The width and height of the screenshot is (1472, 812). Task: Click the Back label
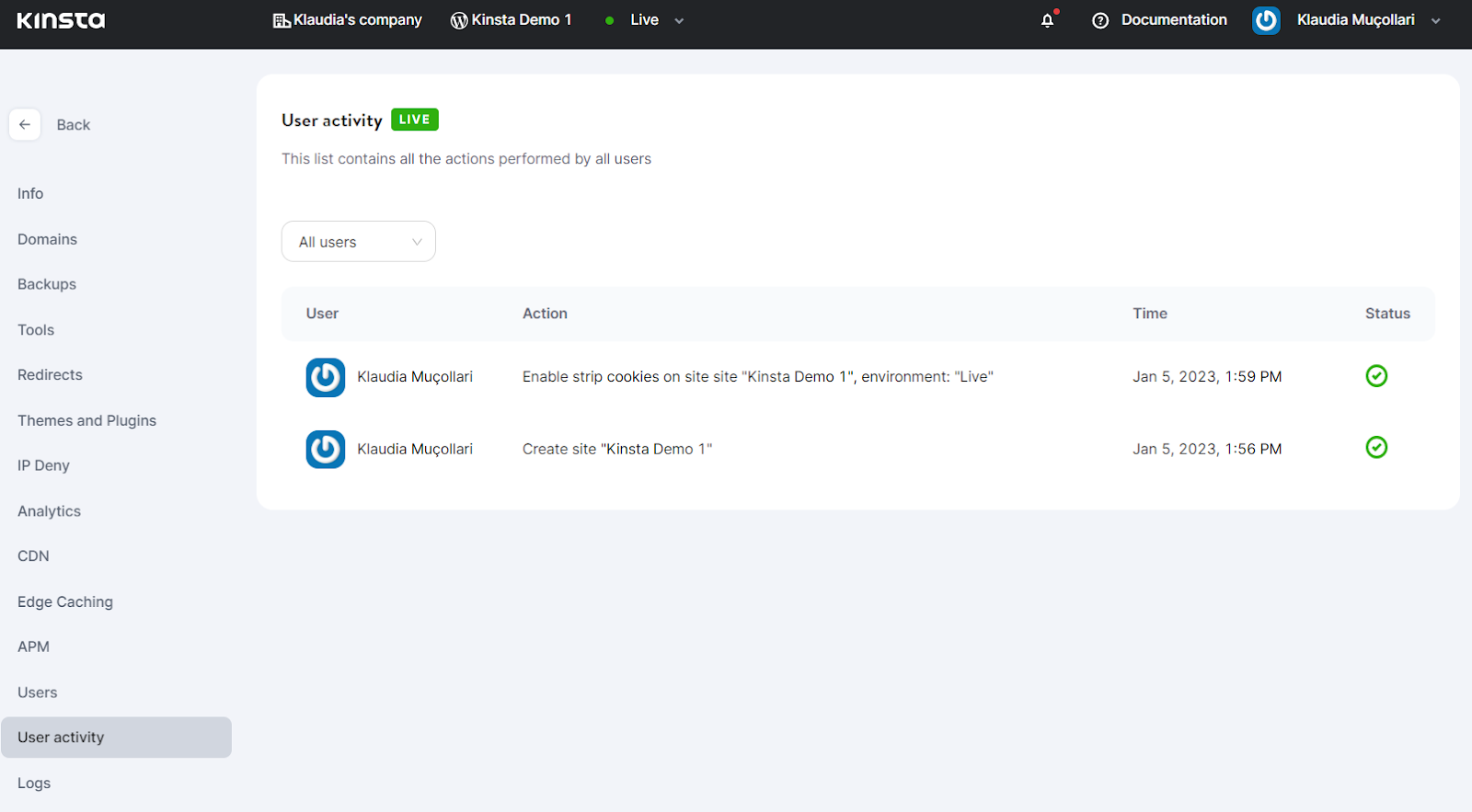(x=74, y=125)
